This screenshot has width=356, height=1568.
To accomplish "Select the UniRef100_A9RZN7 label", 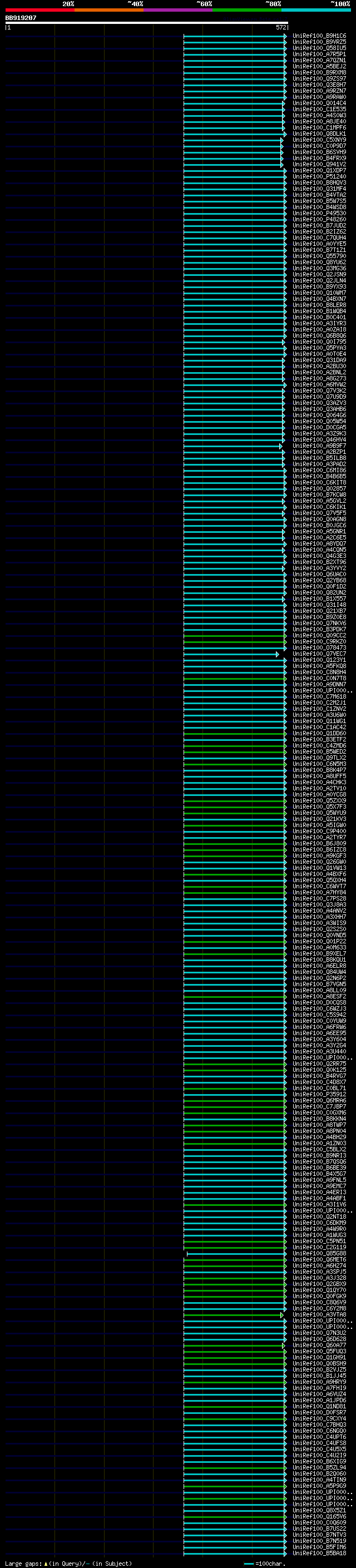I will pos(319,91).
